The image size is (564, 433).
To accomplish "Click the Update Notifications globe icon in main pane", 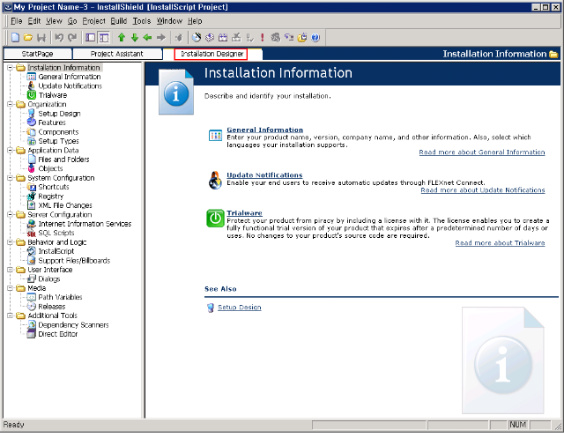I will click(215, 180).
